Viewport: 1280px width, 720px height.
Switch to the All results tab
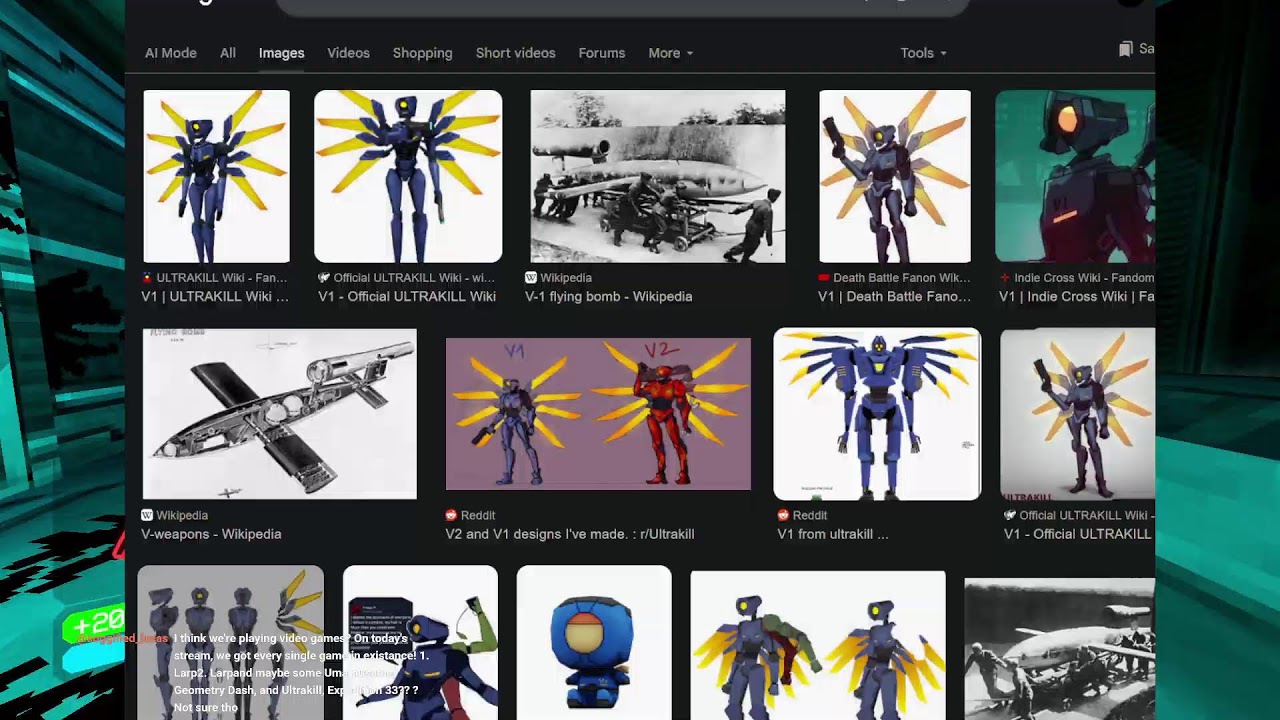point(228,53)
